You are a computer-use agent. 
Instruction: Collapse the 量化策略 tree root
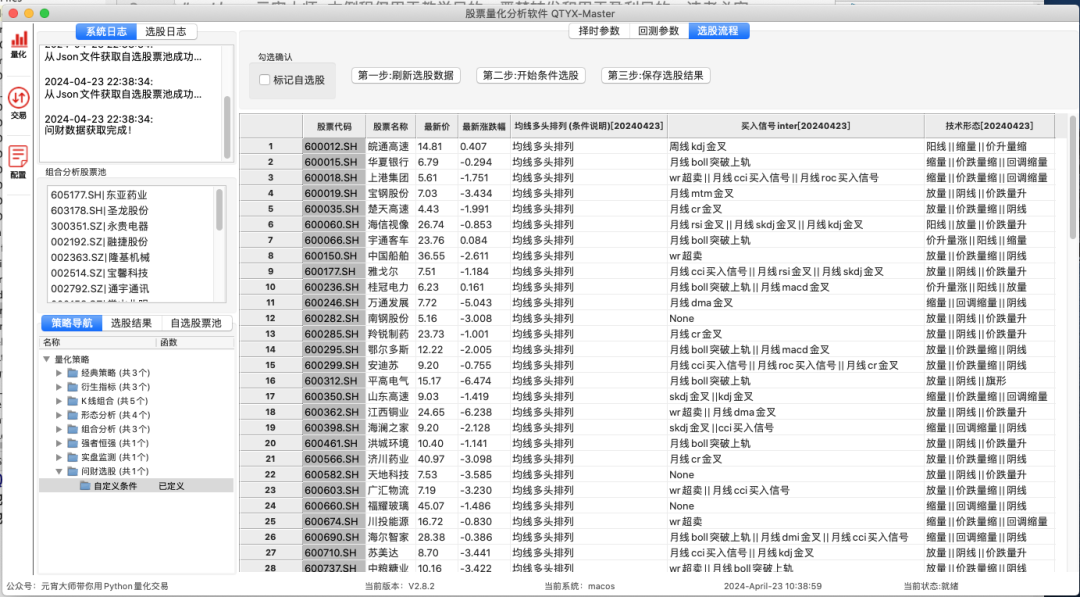pyautogui.click(x=47, y=359)
